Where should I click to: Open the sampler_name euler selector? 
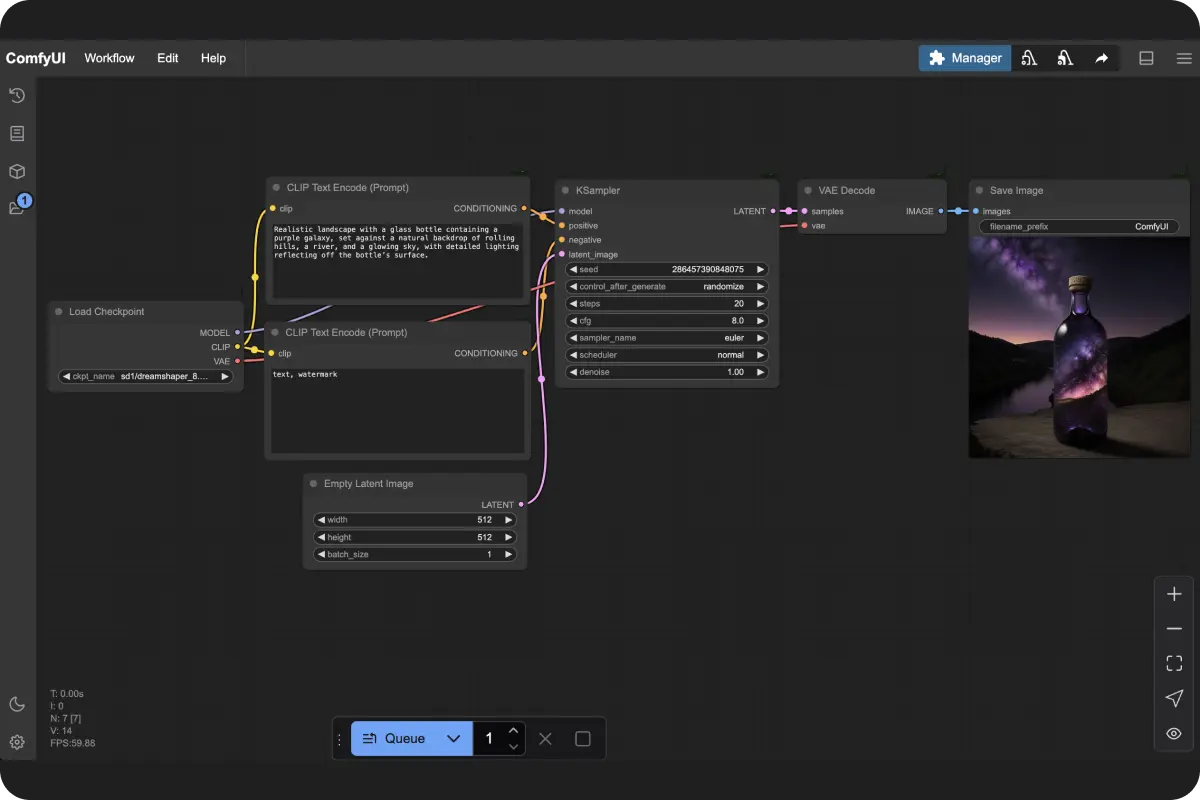[x=665, y=337]
